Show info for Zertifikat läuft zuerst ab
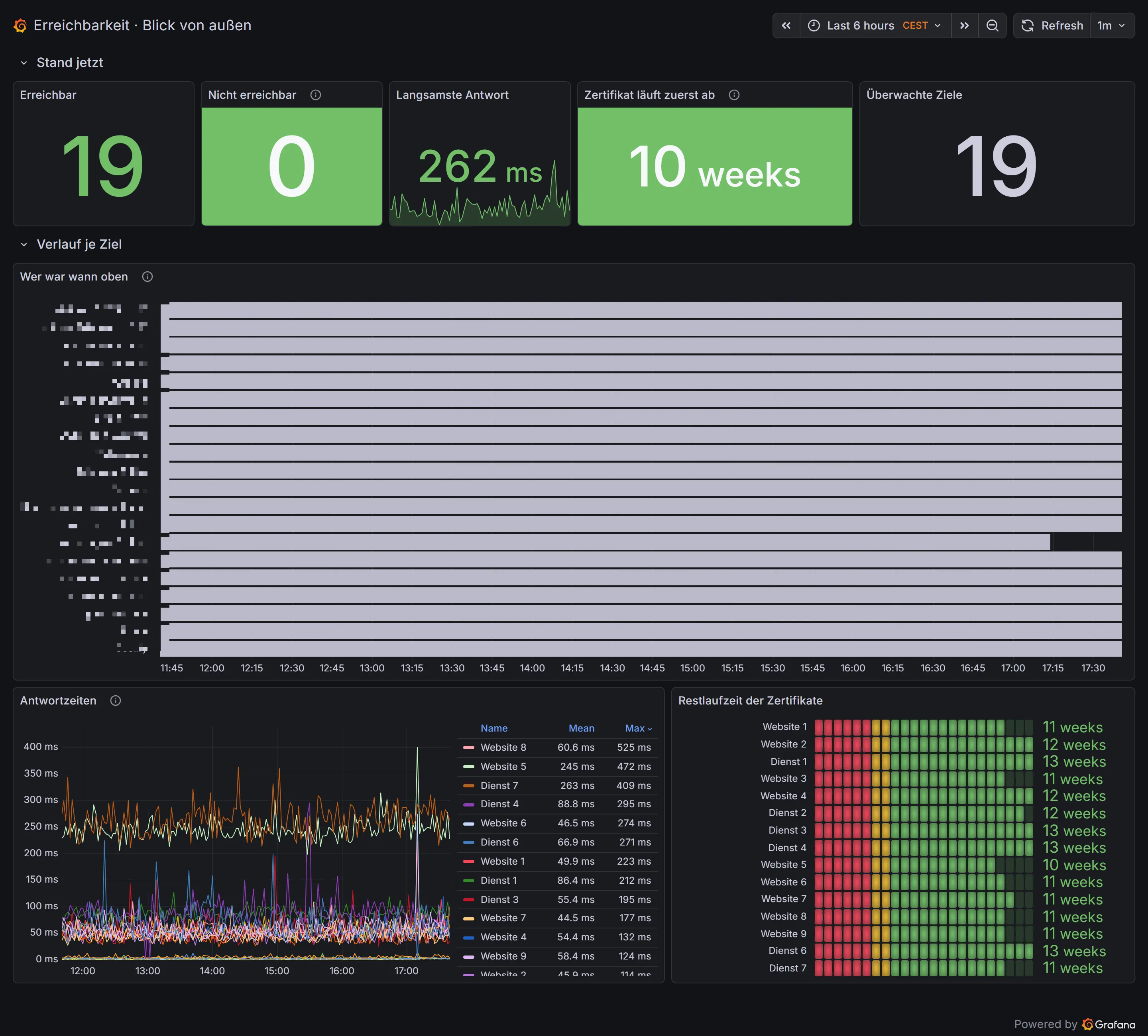Screen dimensions: 1148x1036 [734, 95]
